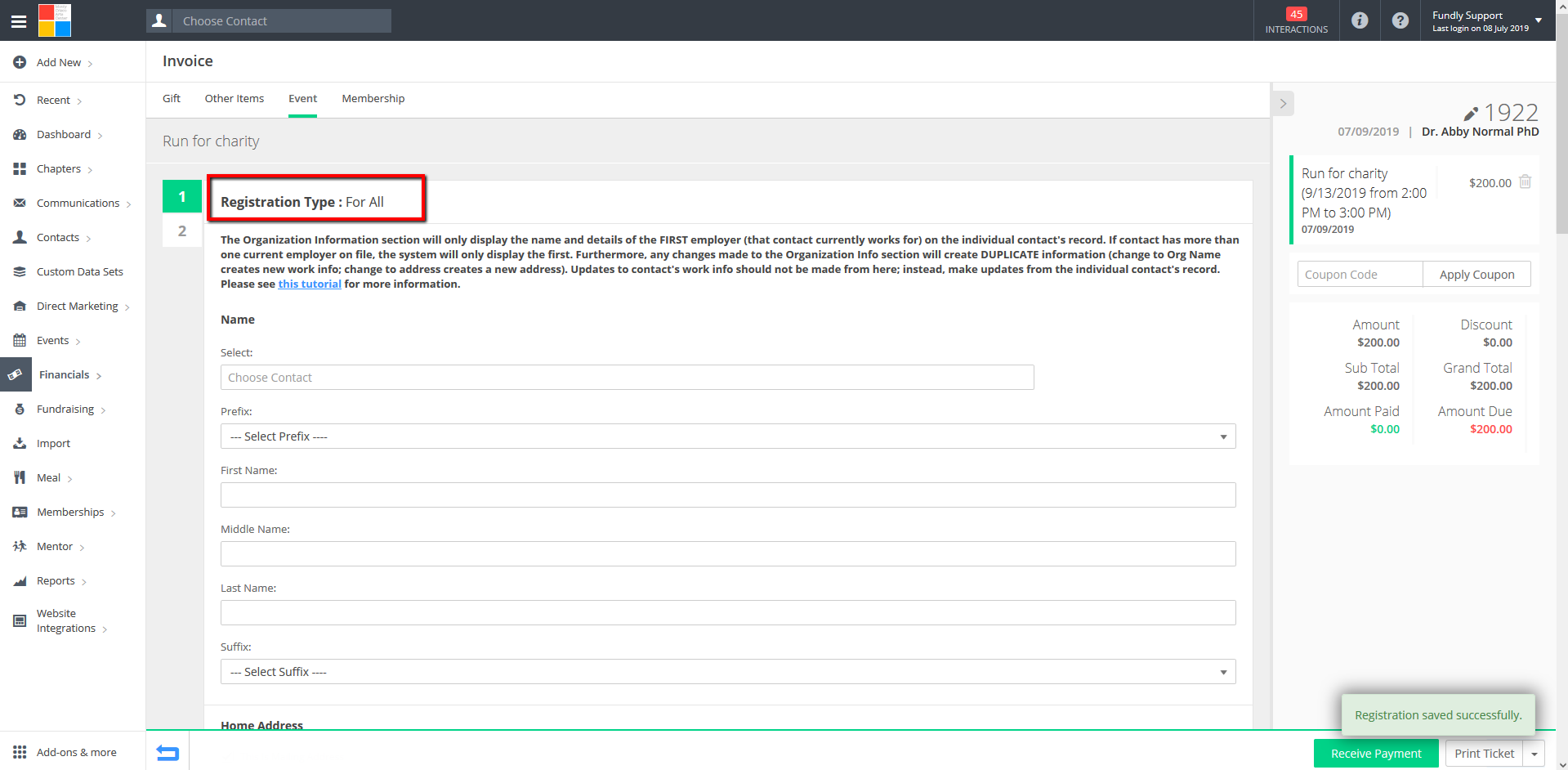Click the pencil edit icon beside 1922
The height and width of the screenshot is (770, 1568).
pos(1471,114)
